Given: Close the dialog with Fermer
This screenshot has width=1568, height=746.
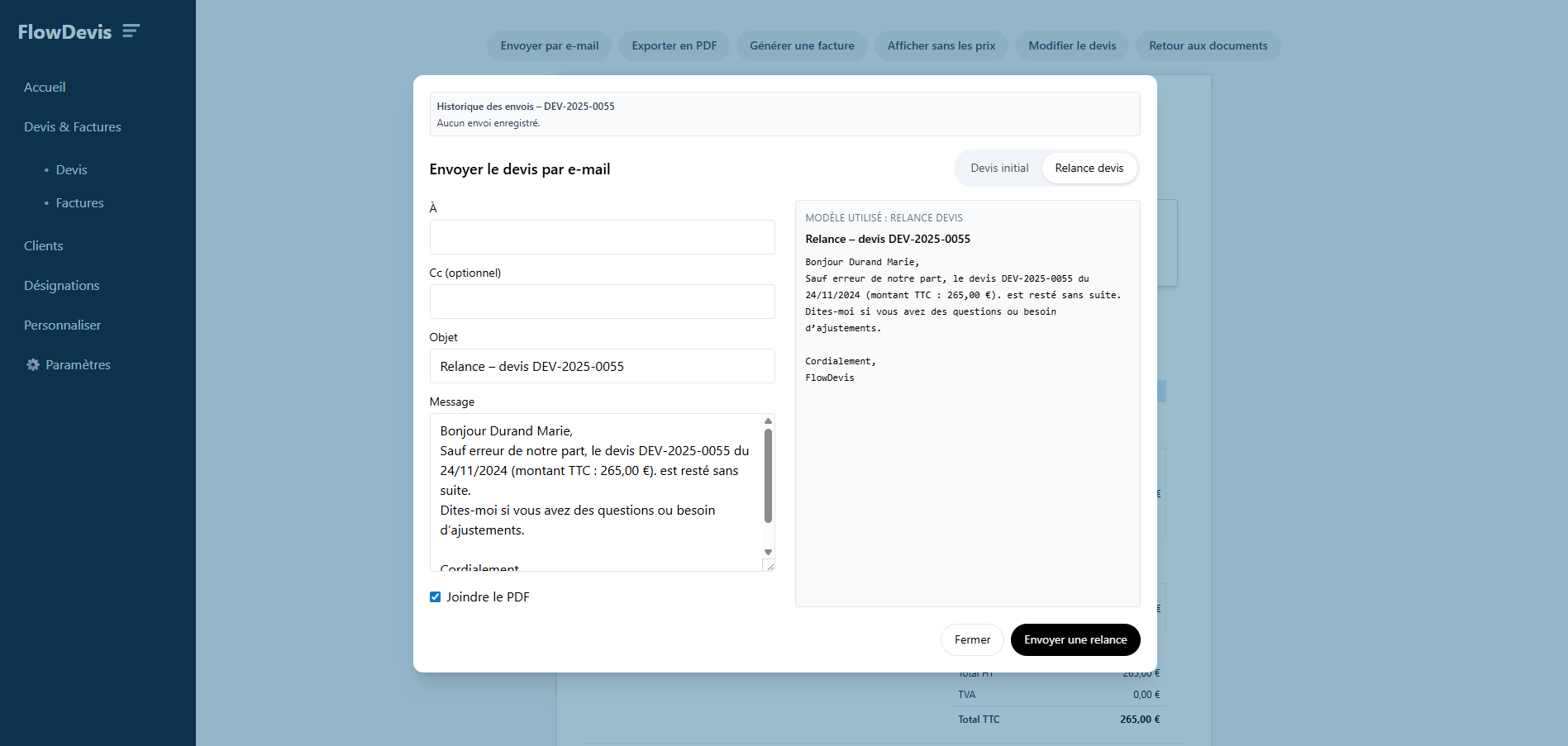Looking at the screenshot, I should pyautogui.click(x=971, y=640).
